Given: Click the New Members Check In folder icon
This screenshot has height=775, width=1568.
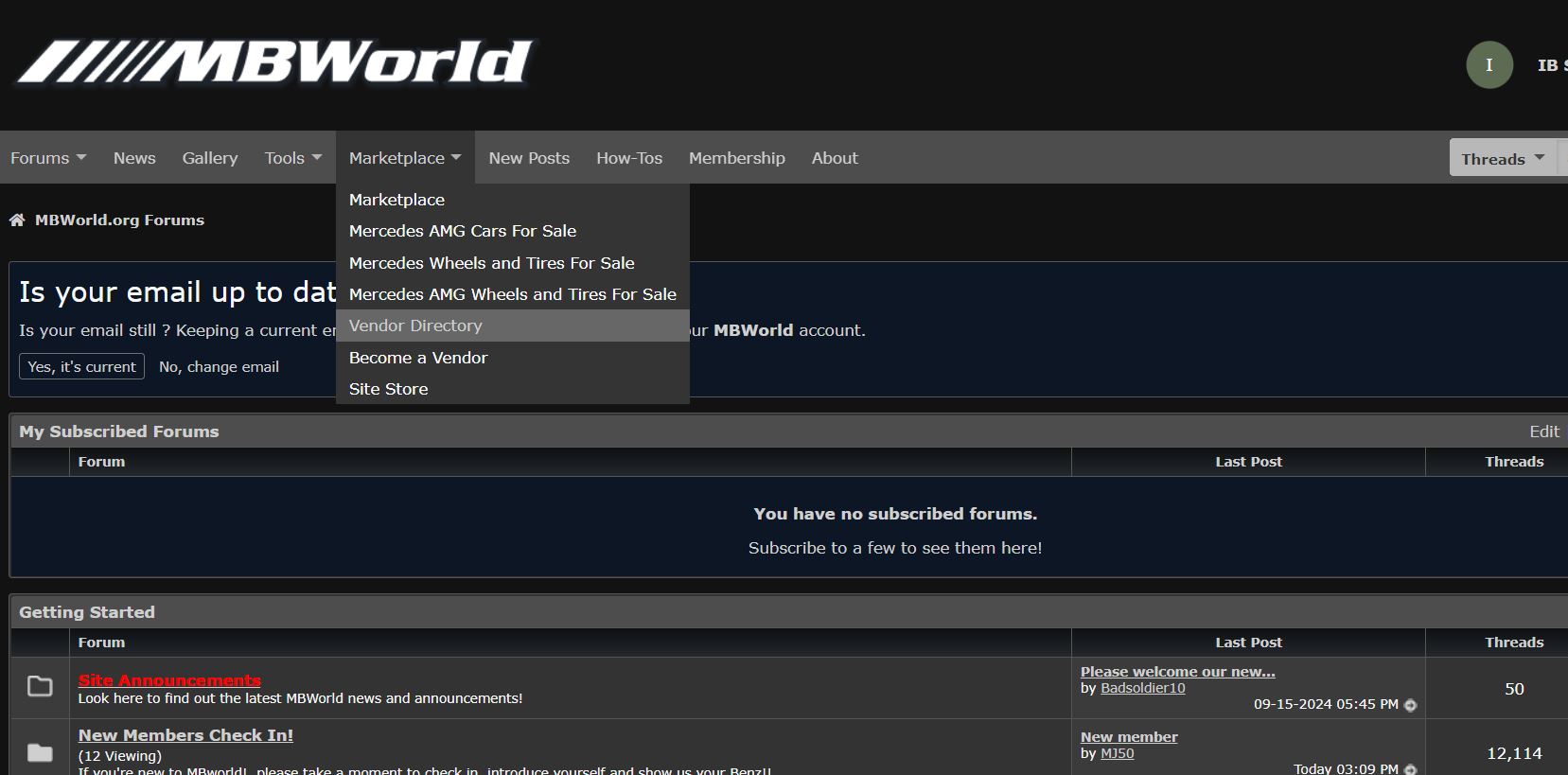Looking at the screenshot, I should [x=40, y=752].
